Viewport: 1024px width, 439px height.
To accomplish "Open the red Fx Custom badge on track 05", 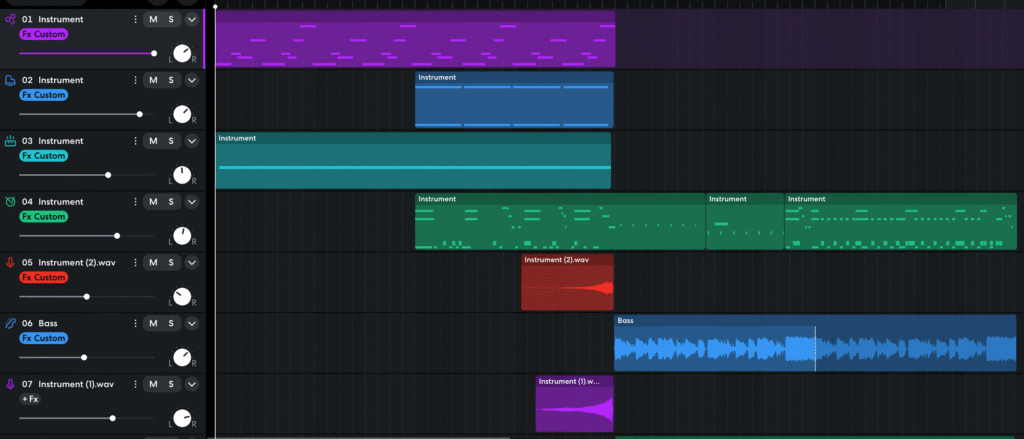I will tap(43, 277).
